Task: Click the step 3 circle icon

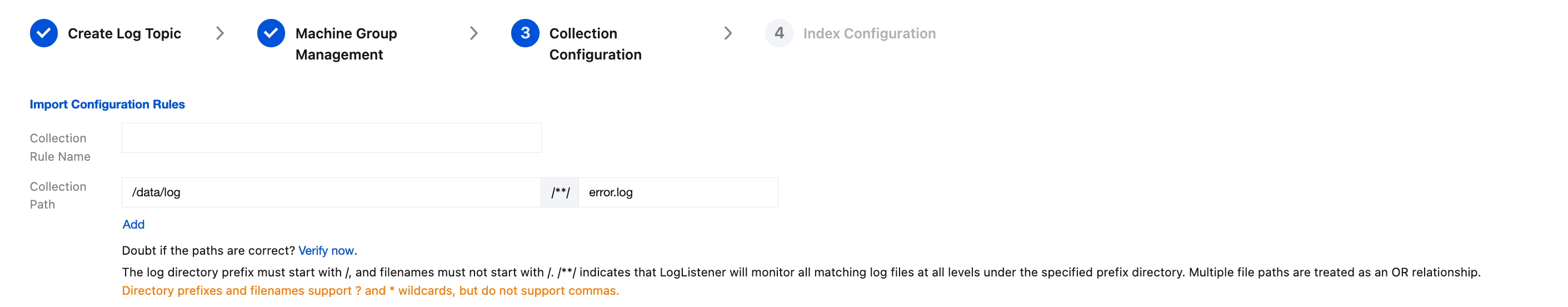Action: pyautogui.click(x=525, y=33)
